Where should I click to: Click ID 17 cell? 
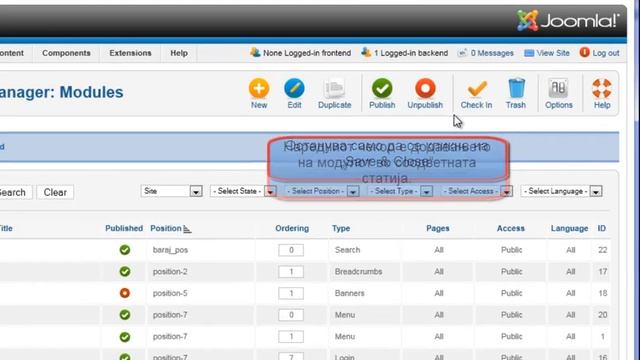pyautogui.click(x=602, y=271)
